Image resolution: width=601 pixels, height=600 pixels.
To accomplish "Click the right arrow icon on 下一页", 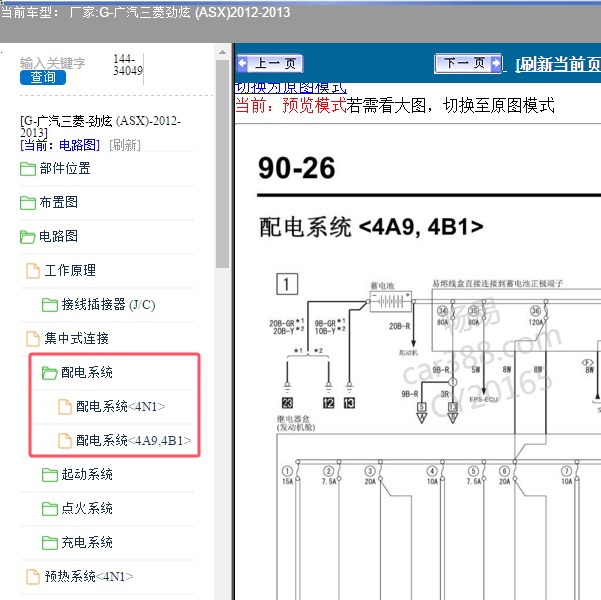I will pyautogui.click(x=496, y=63).
